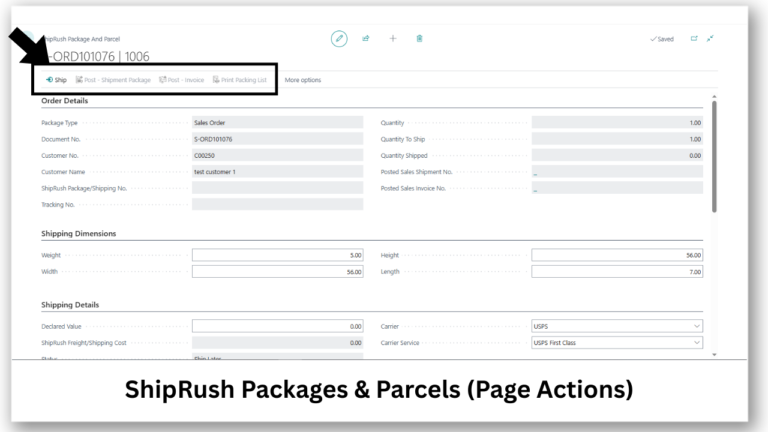The image size is (768, 432).
Task: Click the Ship action
Action: click(x=56, y=80)
